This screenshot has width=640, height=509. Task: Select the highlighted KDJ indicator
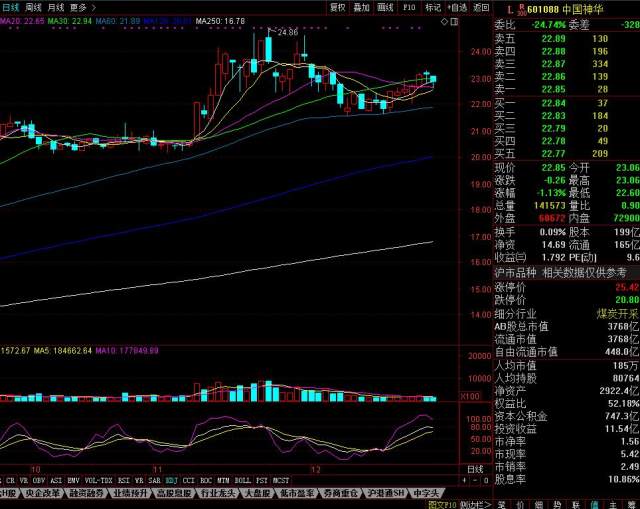click(x=171, y=480)
